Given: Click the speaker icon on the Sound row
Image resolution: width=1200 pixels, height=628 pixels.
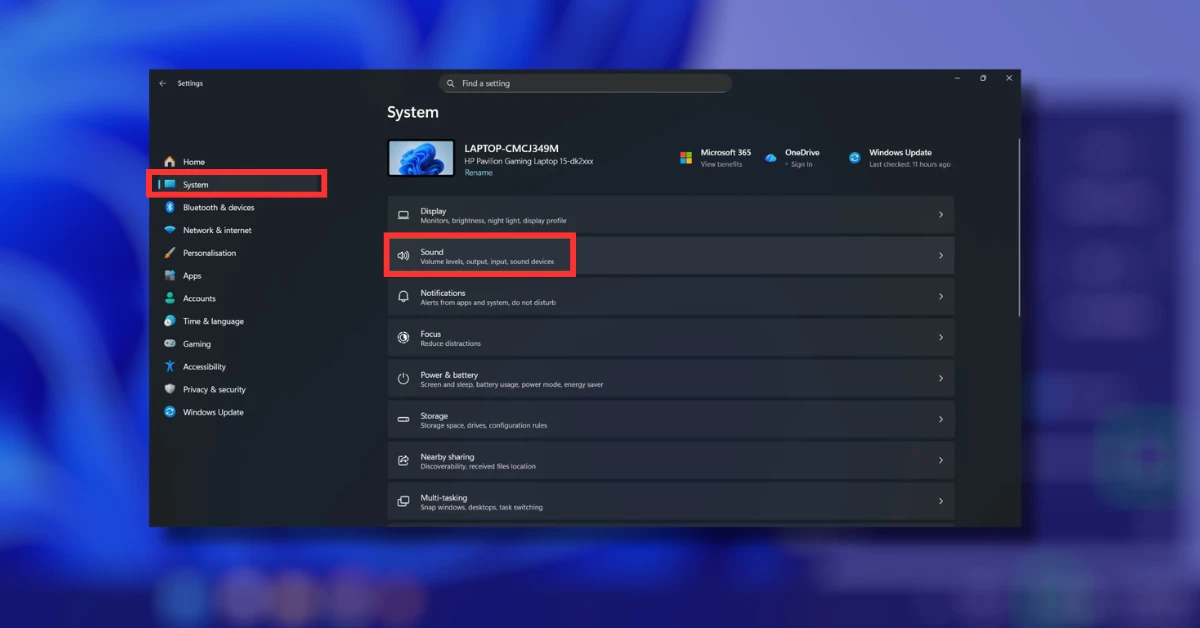Looking at the screenshot, I should [x=404, y=255].
